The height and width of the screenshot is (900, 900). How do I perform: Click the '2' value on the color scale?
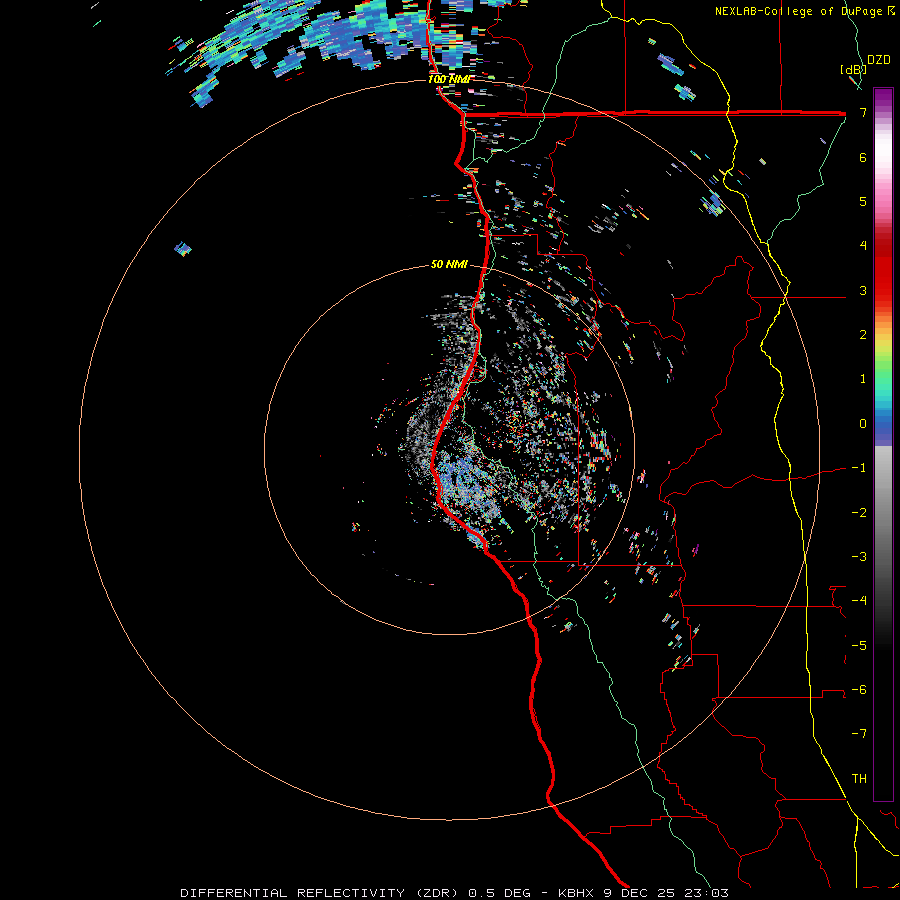(x=863, y=335)
